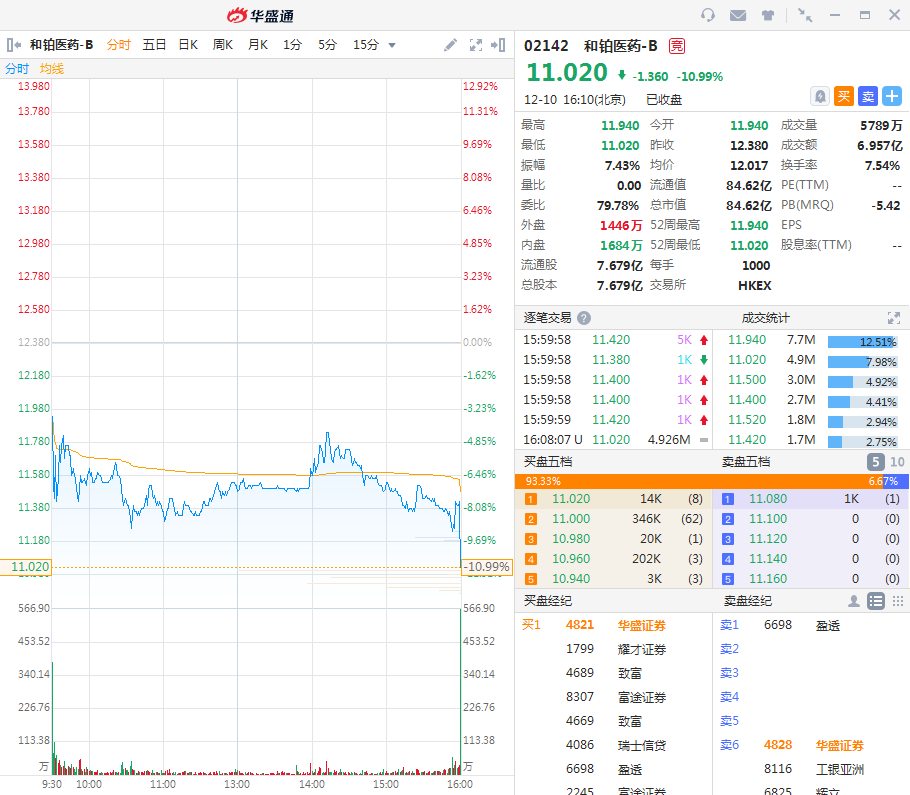Switch to 五日 five-day chart
Image resolution: width=910 pixels, height=795 pixels.
(x=154, y=45)
